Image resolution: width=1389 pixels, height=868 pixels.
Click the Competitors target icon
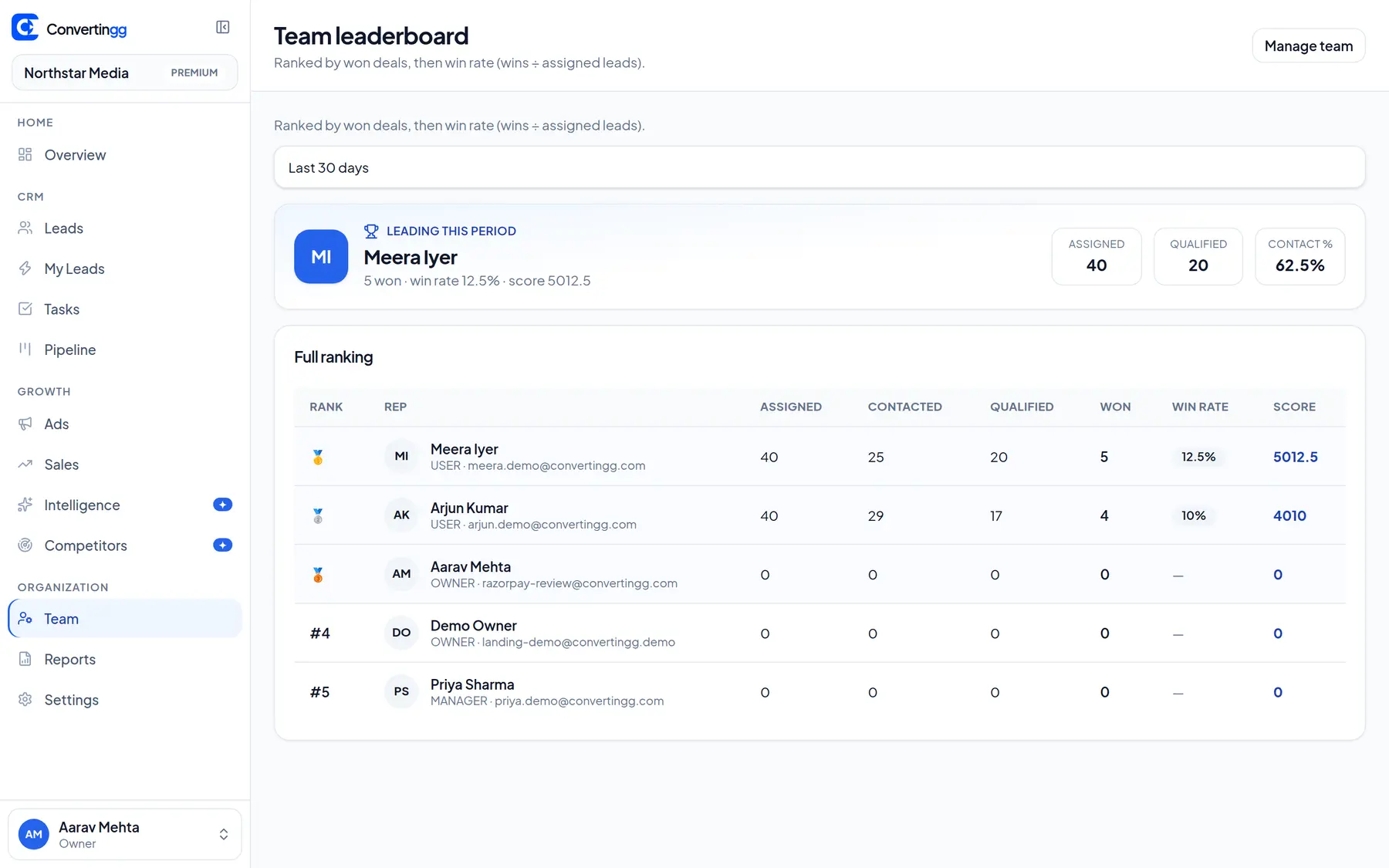pos(25,545)
